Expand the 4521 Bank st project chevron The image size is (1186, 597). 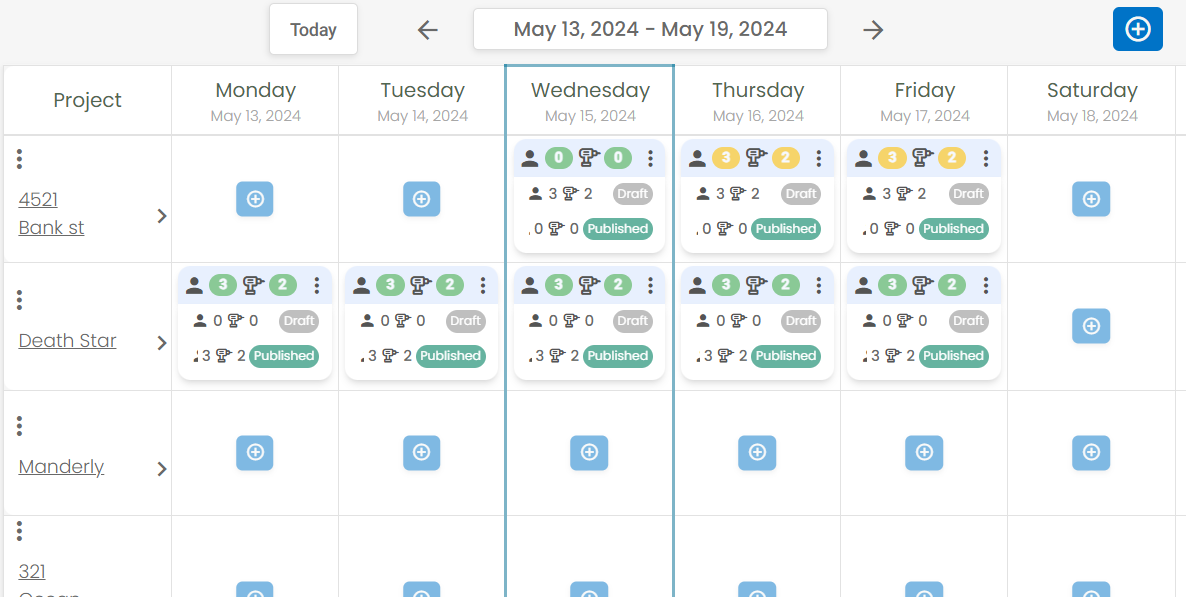click(x=161, y=216)
